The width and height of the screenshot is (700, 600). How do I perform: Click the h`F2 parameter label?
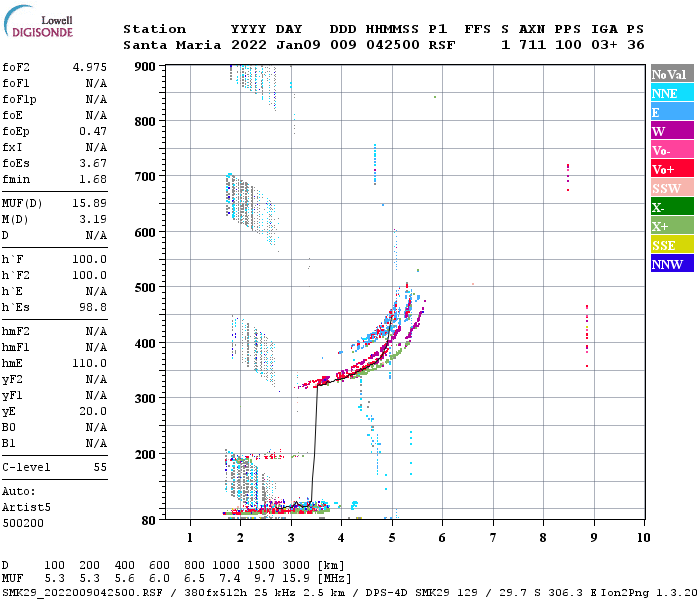point(16,275)
